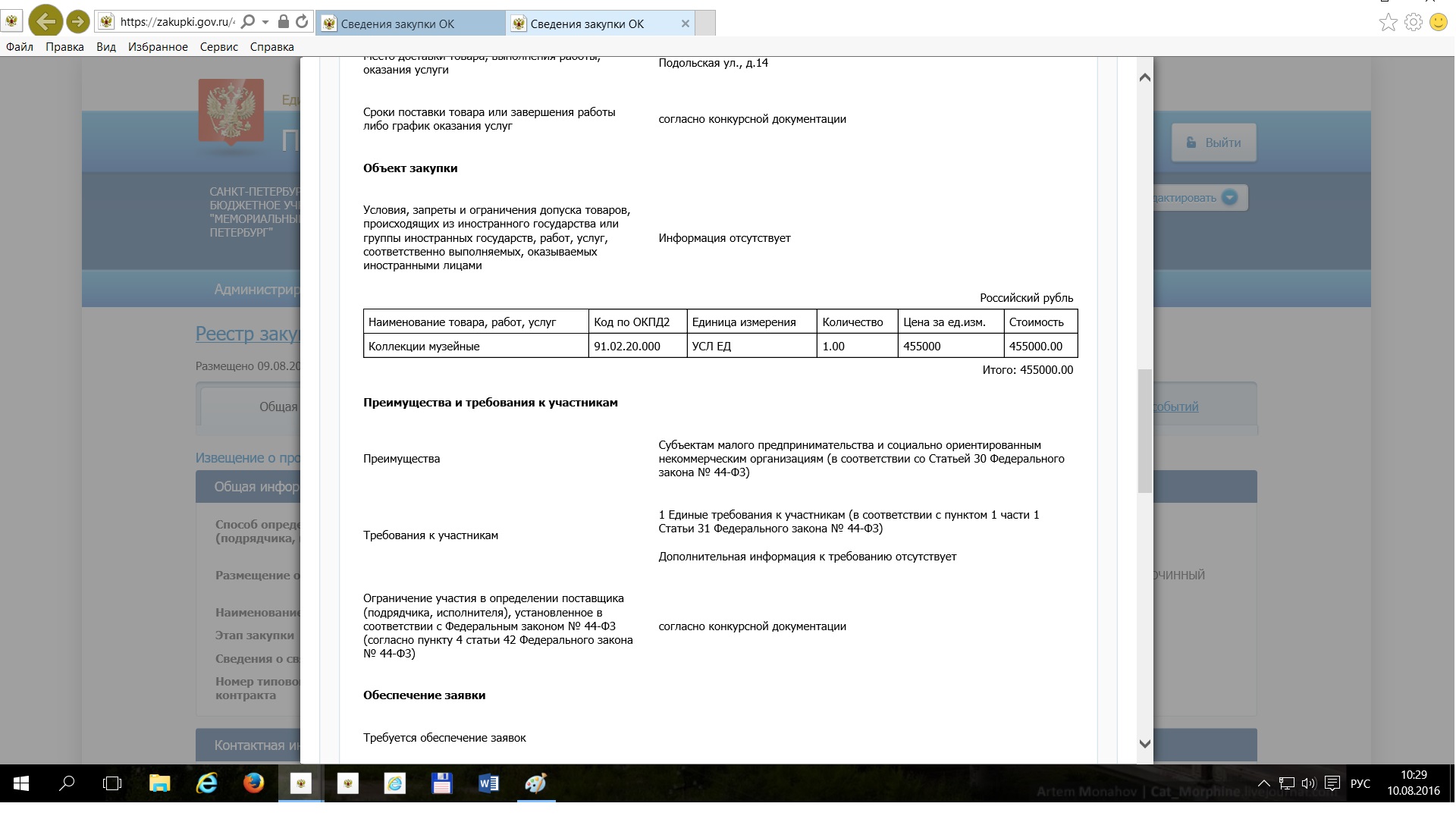Click the site favicon in the address bar
Image resolution: width=1456 pixels, height=819 pixels.
tap(106, 22)
